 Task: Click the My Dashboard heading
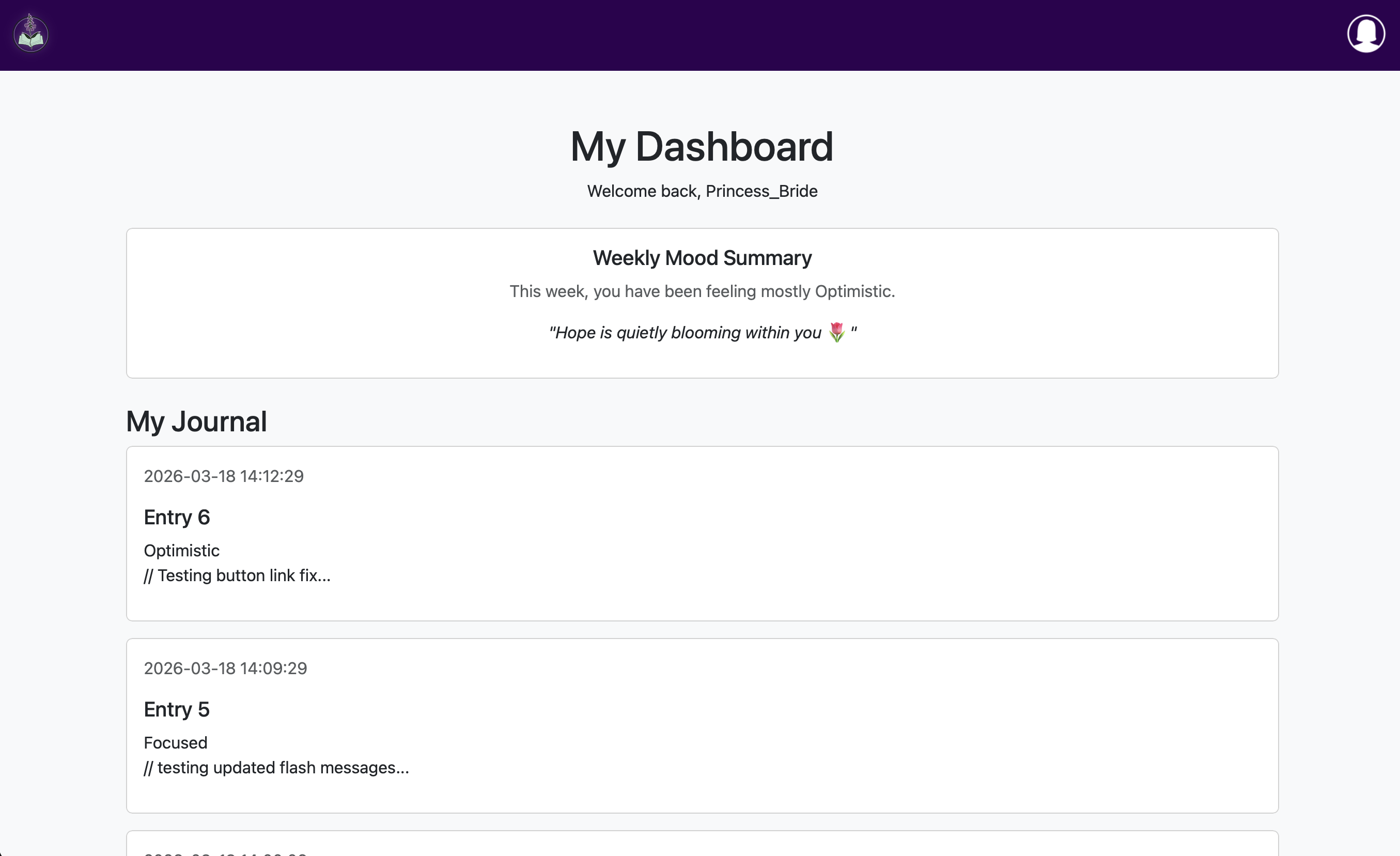tap(702, 147)
